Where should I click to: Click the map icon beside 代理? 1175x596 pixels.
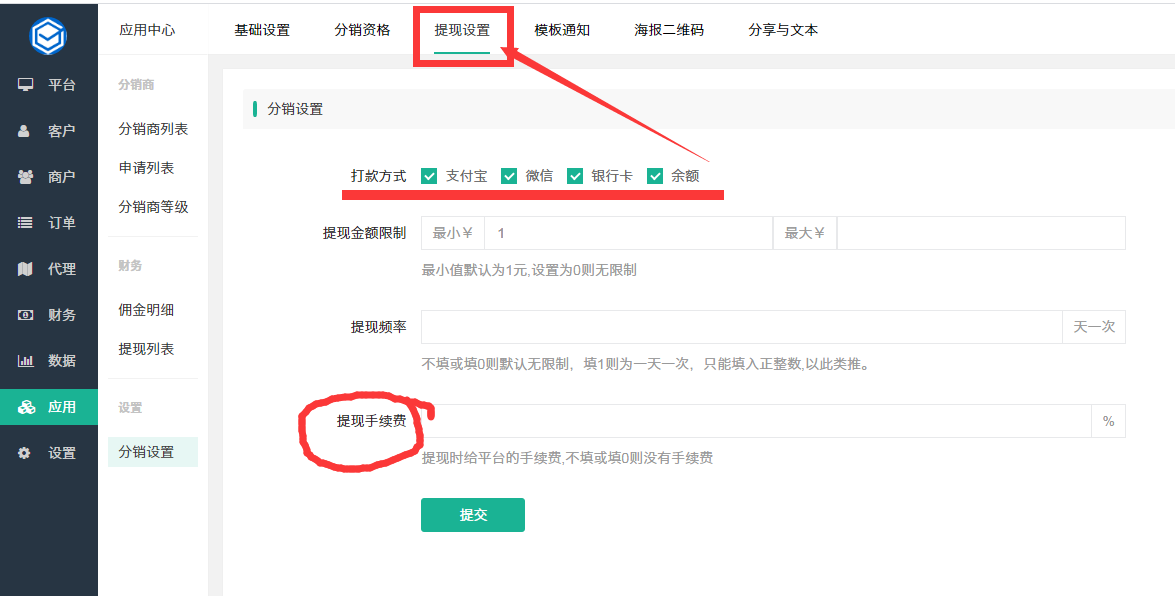pyautogui.click(x=25, y=268)
